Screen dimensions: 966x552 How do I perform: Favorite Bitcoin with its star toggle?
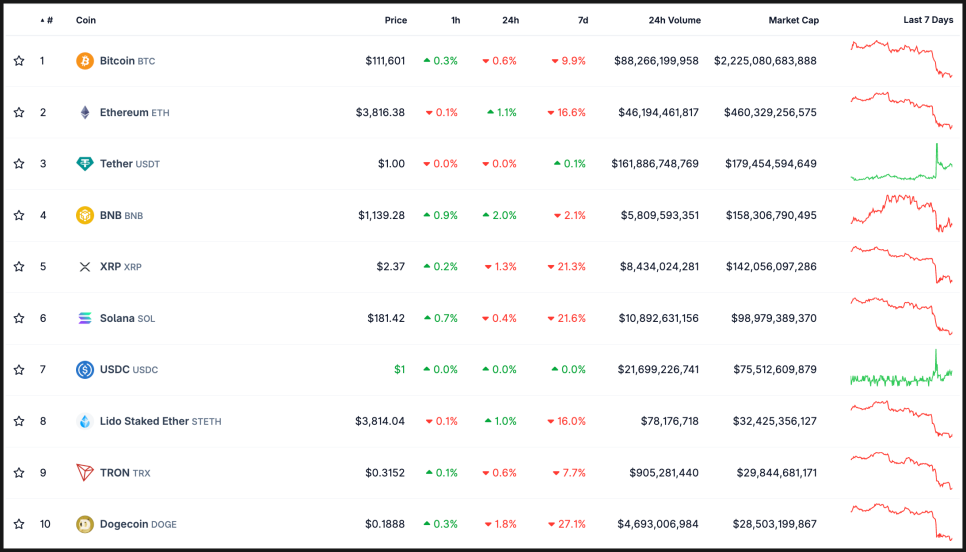click(19, 61)
